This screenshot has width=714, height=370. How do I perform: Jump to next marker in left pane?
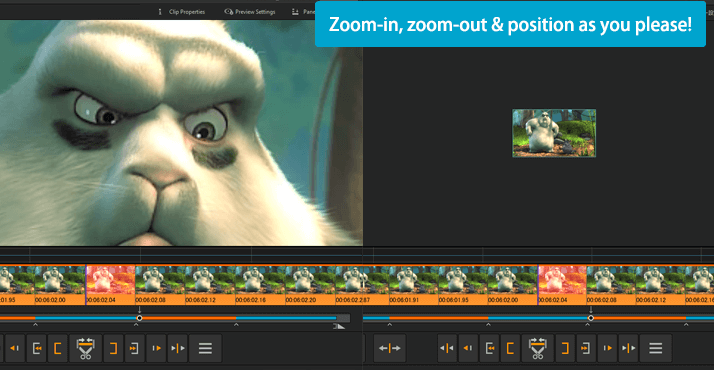[x=134, y=348]
